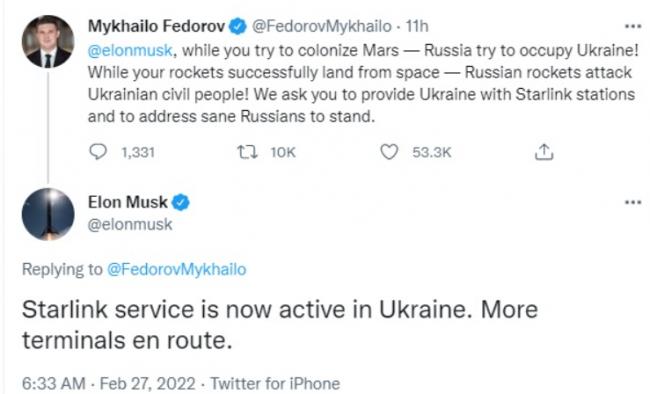Click Elon Musk's verified badge
This screenshot has width=650, height=394.
pyautogui.click(x=180, y=202)
